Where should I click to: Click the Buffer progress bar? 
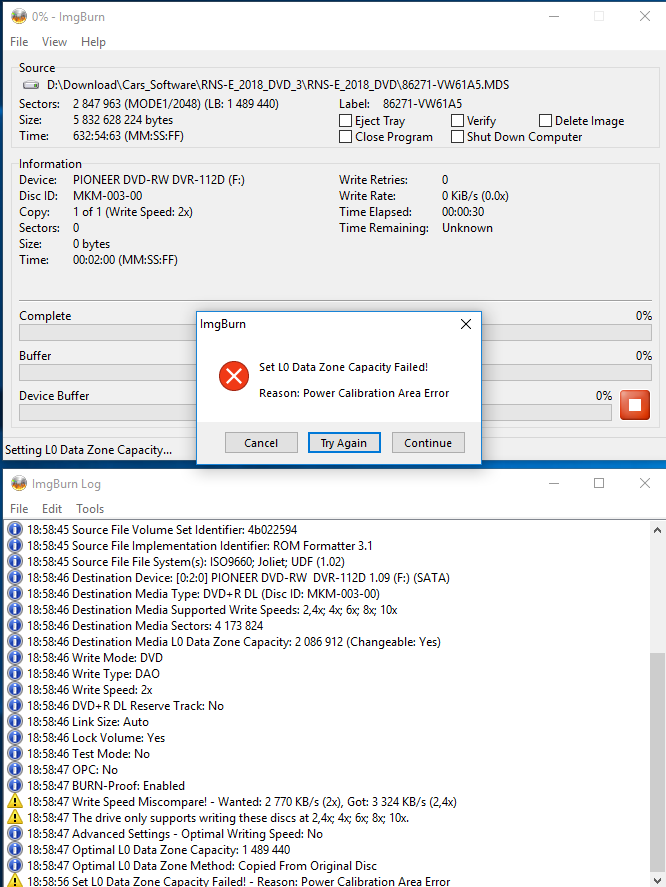pyautogui.click(x=335, y=372)
